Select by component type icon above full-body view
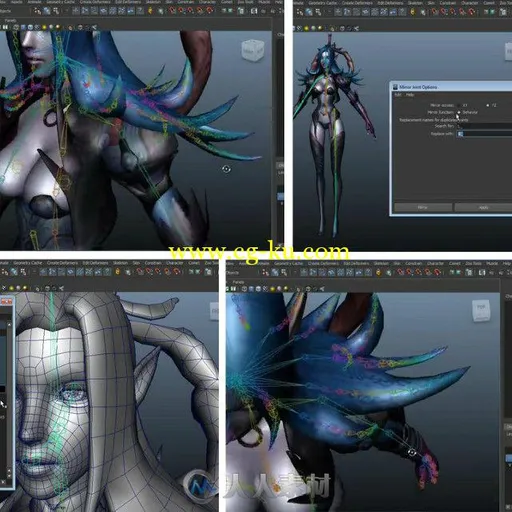Viewport: 512px width, 512px height. [x=318, y=12]
